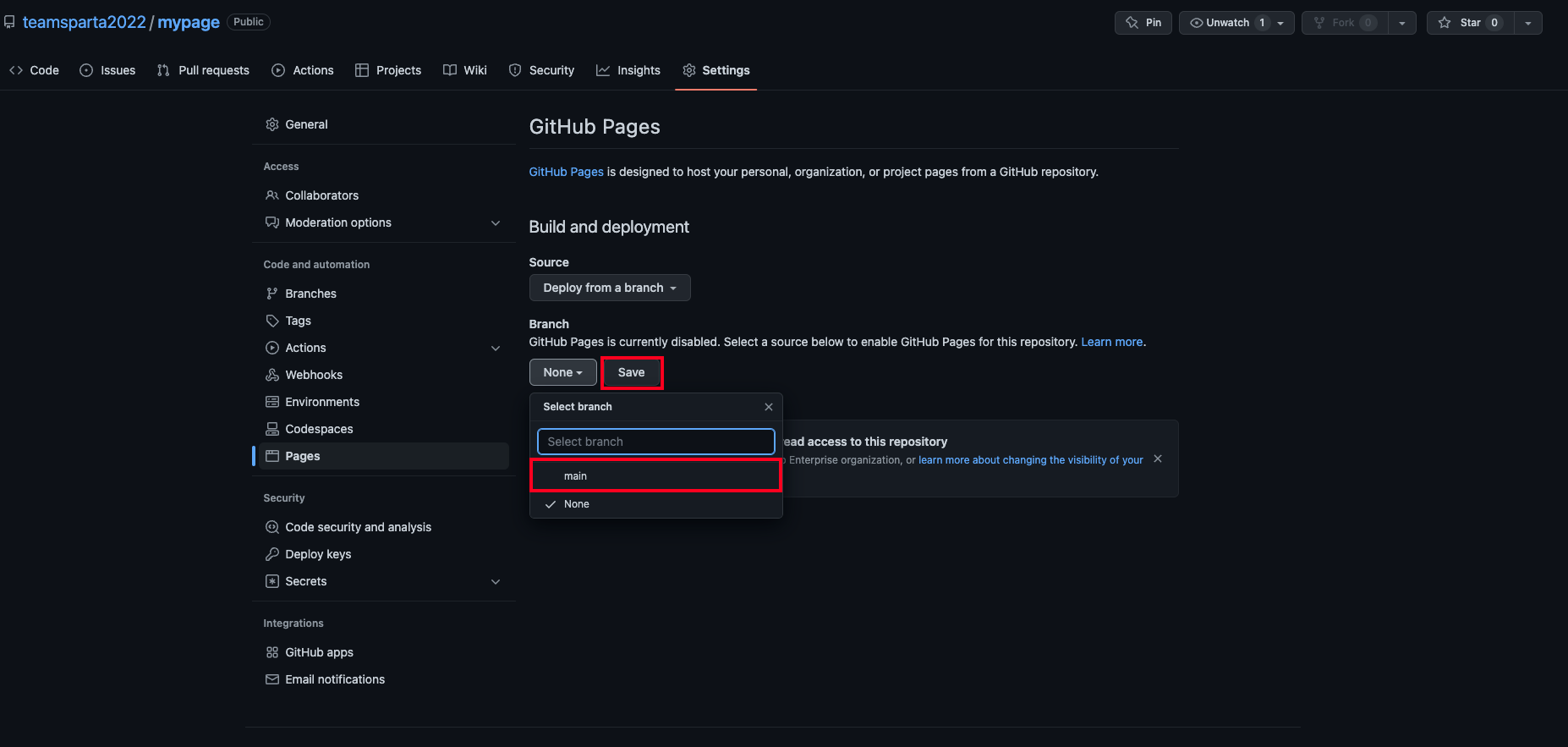Image resolution: width=1568 pixels, height=747 pixels.
Task: Expand the Secrets chevron
Action: 496,581
